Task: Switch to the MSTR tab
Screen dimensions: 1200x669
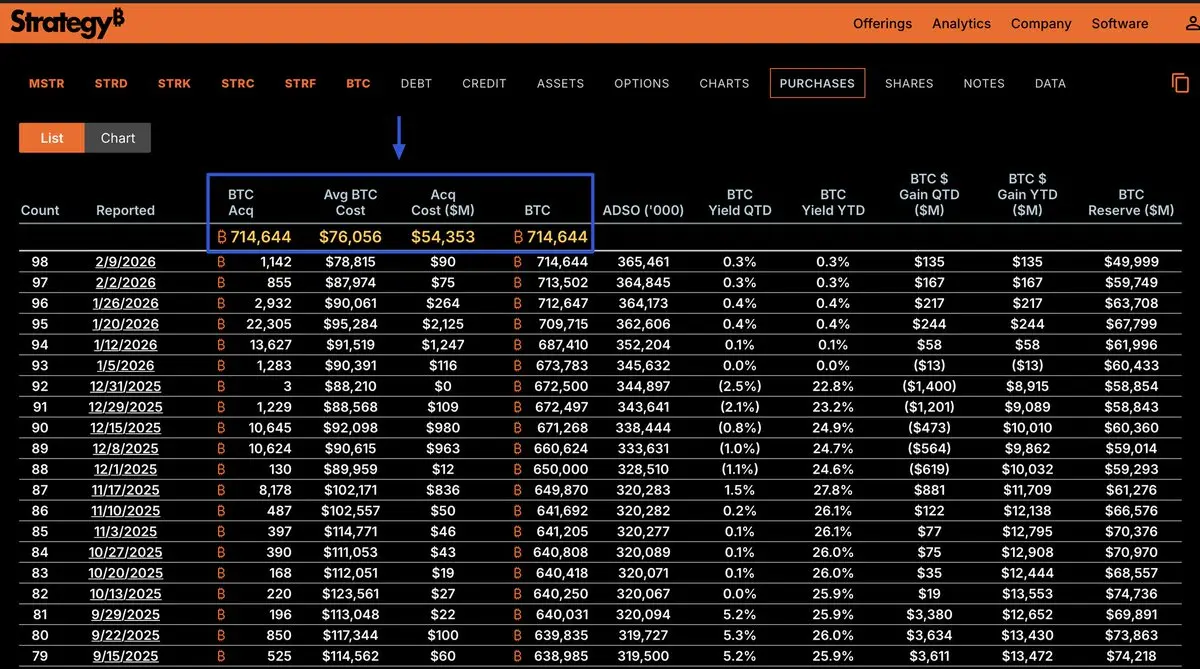Action: point(46,84)
